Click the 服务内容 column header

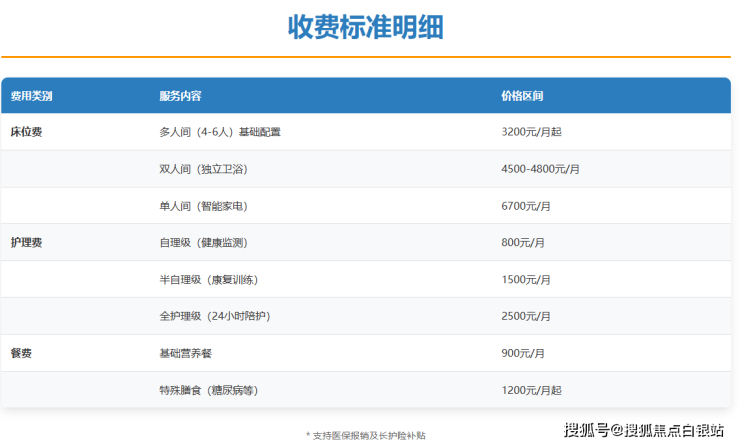(x=180, y=96)
